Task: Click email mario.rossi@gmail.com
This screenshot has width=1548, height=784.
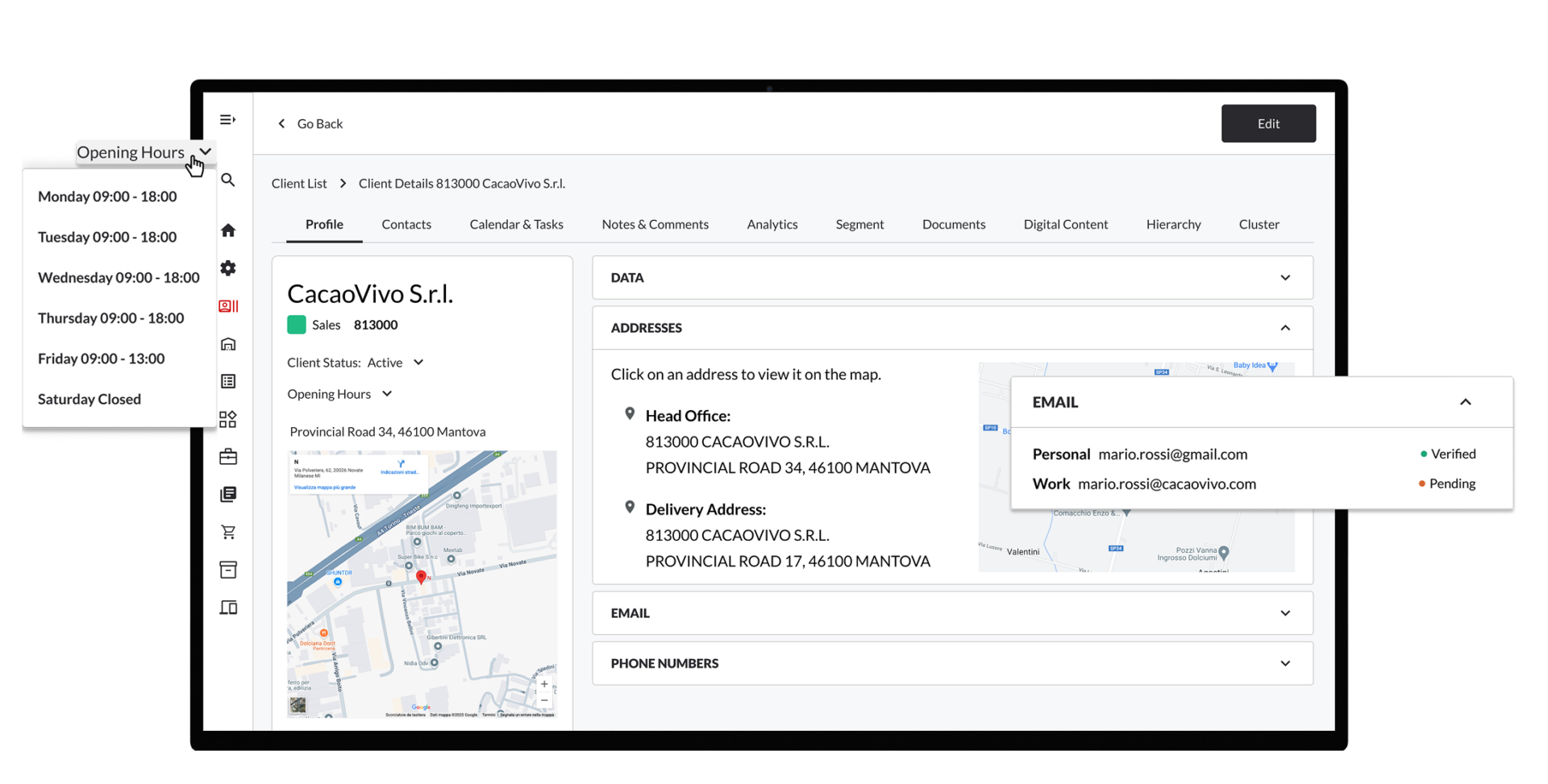Action: (1172, 454)
